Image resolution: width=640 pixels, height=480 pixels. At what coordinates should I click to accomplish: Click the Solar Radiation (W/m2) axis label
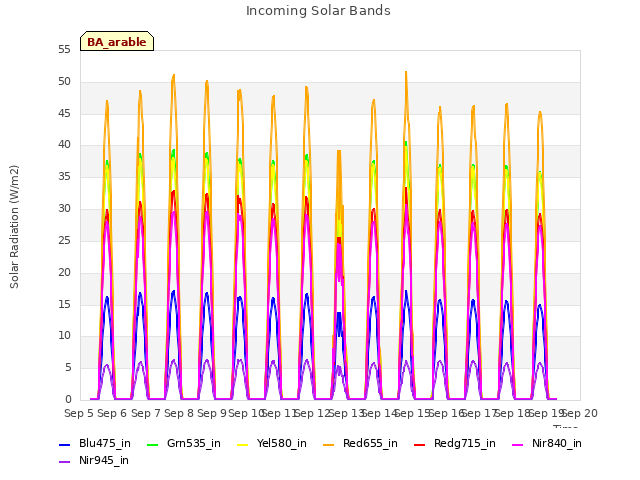pyautogui.click(x=14, y=227)
